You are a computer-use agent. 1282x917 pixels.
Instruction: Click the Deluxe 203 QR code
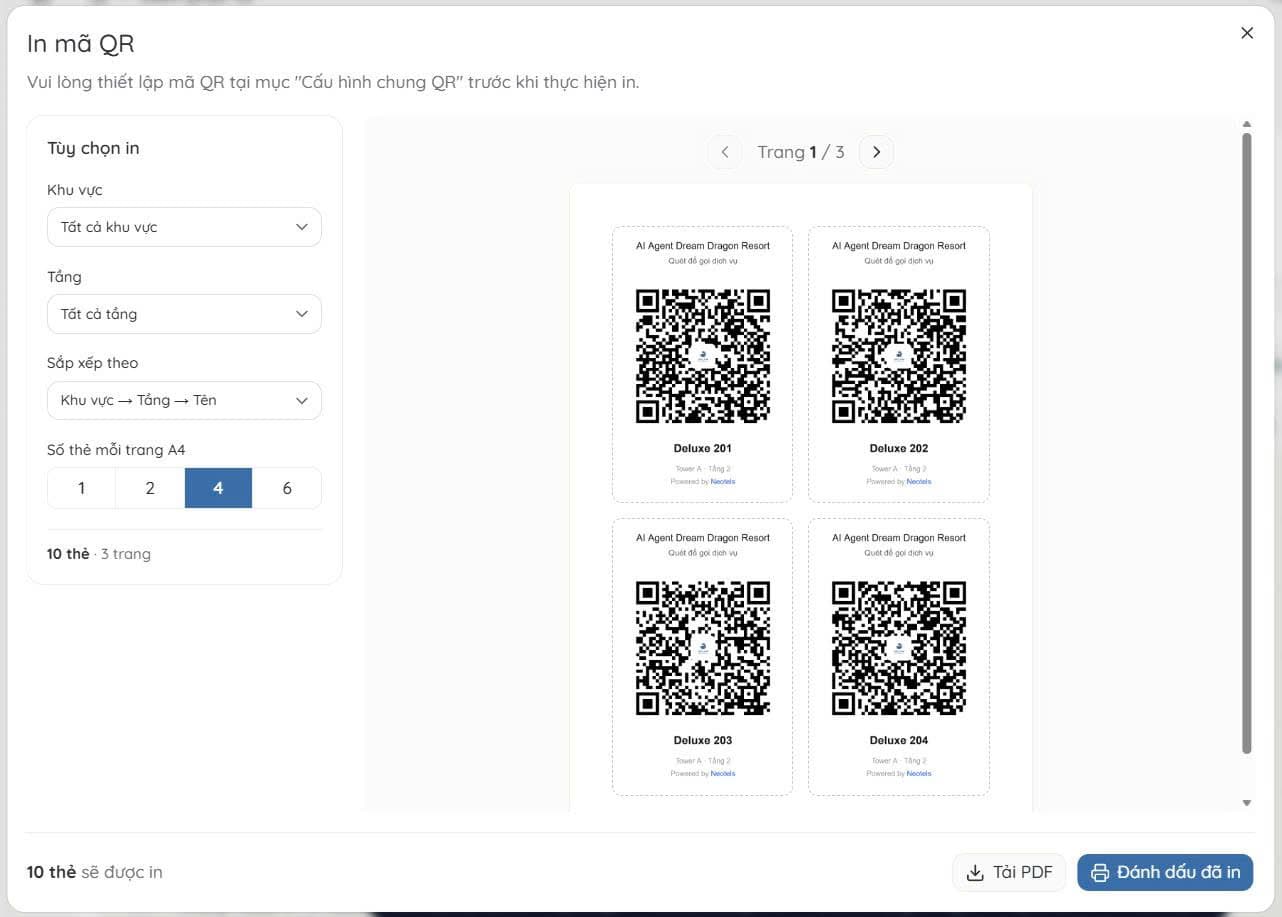point(703,648)
